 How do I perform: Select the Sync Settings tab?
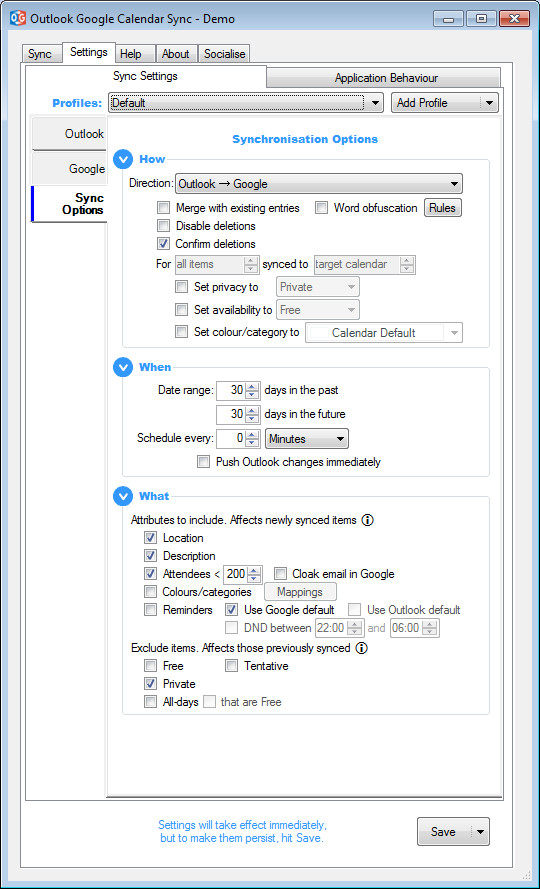coord(145,76)
